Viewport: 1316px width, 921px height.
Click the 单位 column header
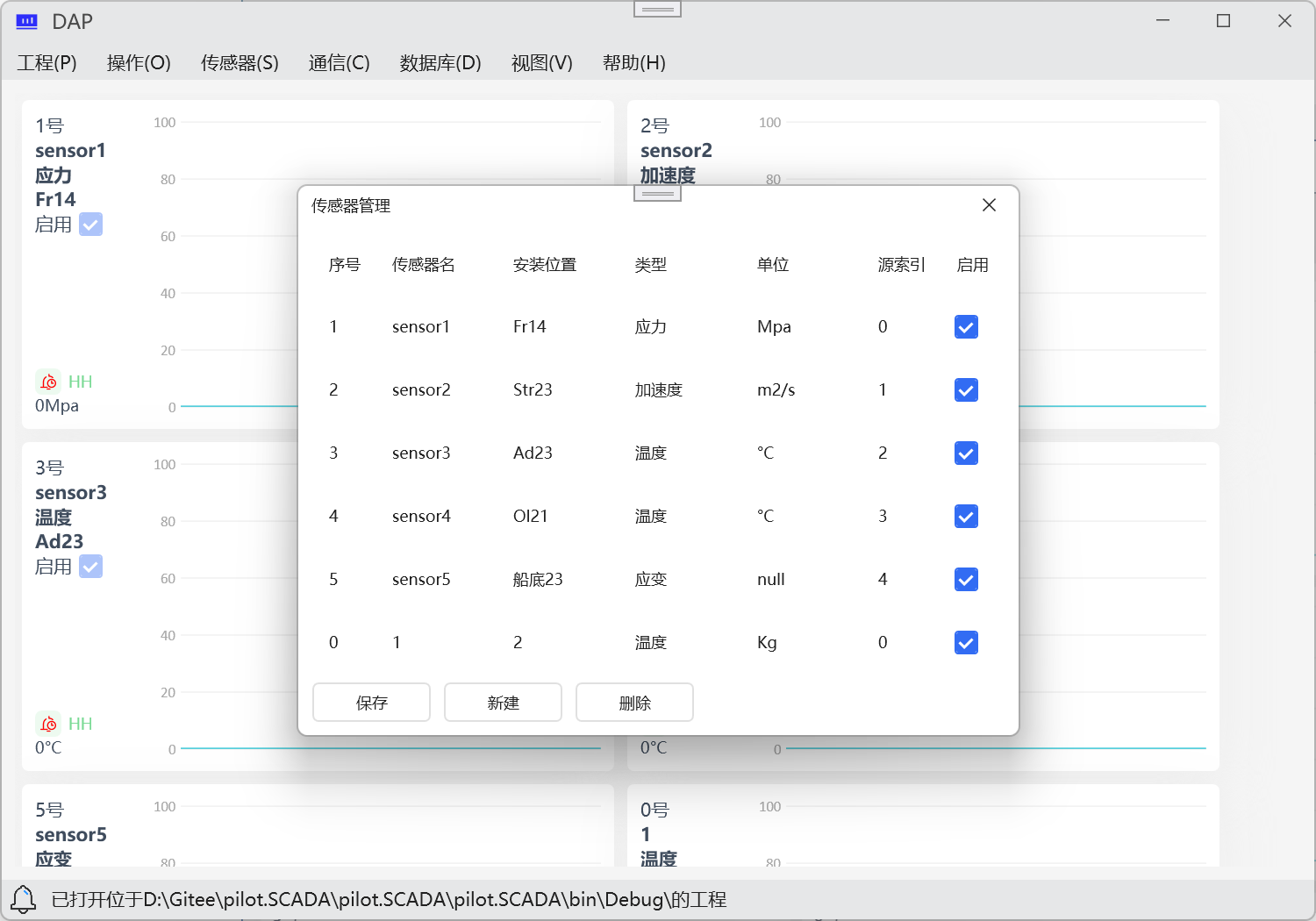pos(773,265)
